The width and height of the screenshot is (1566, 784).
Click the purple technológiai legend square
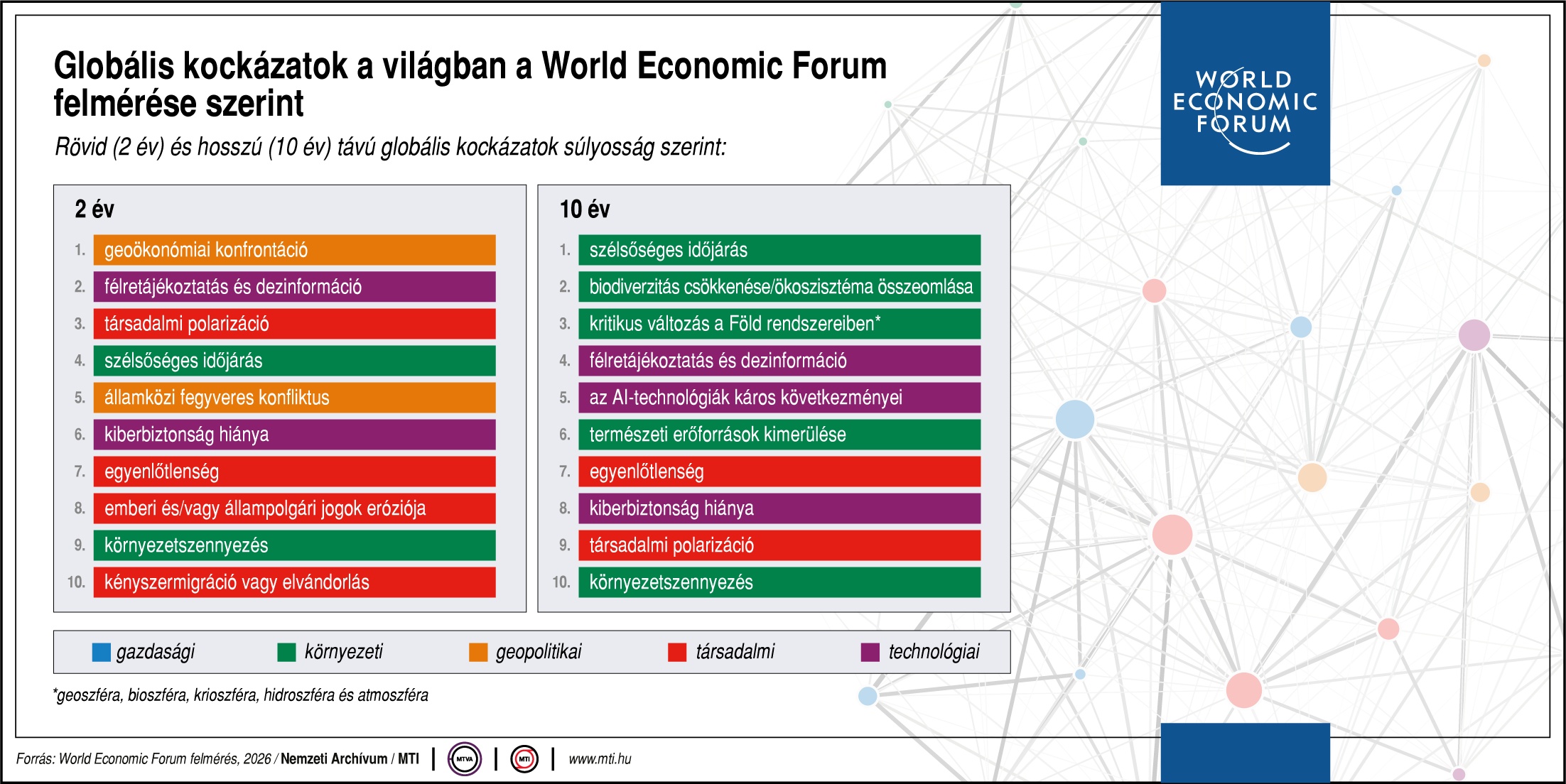click(870, 652)
